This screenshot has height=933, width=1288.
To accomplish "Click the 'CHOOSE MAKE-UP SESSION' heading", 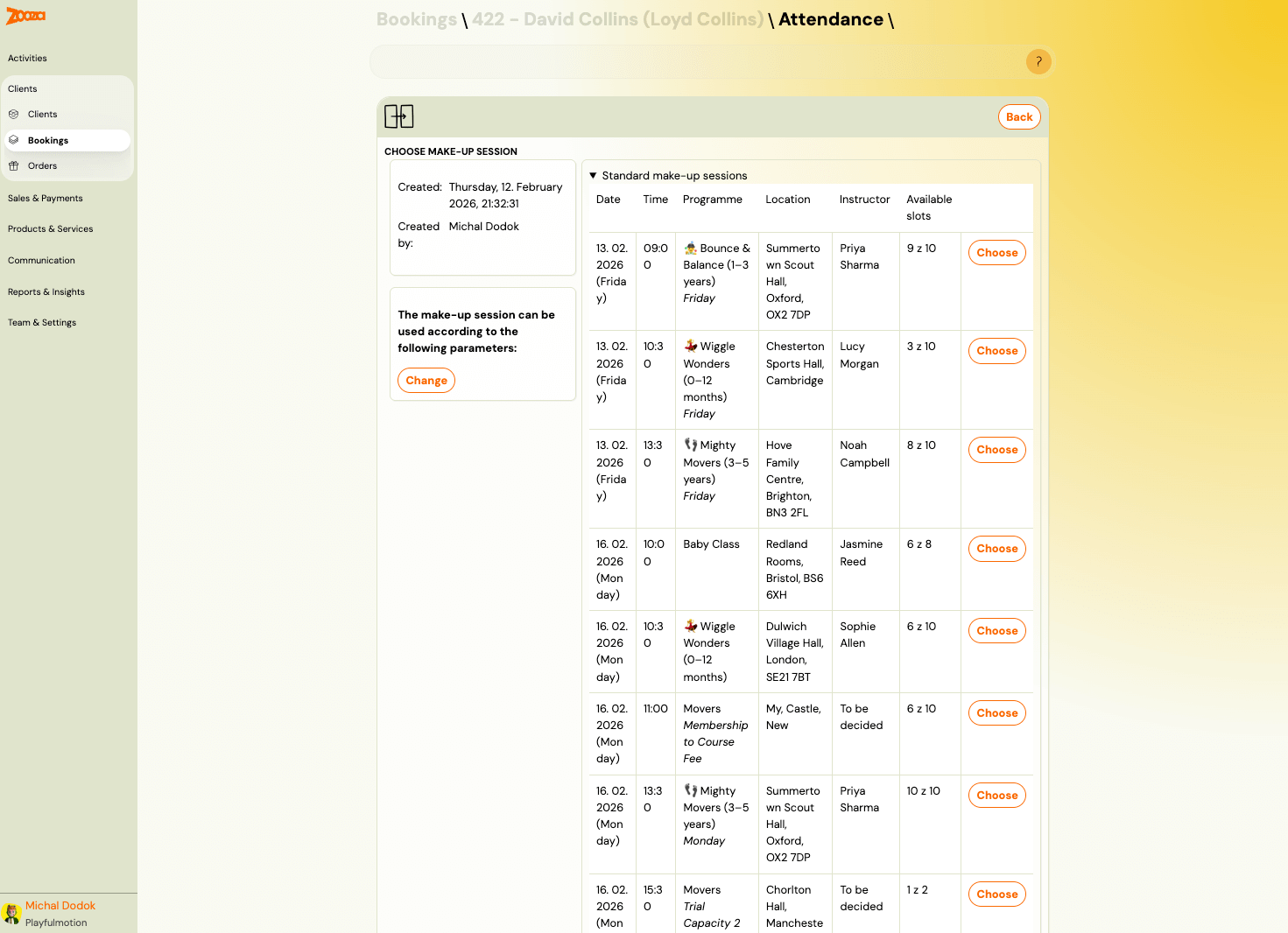I will tap(451, 151).
